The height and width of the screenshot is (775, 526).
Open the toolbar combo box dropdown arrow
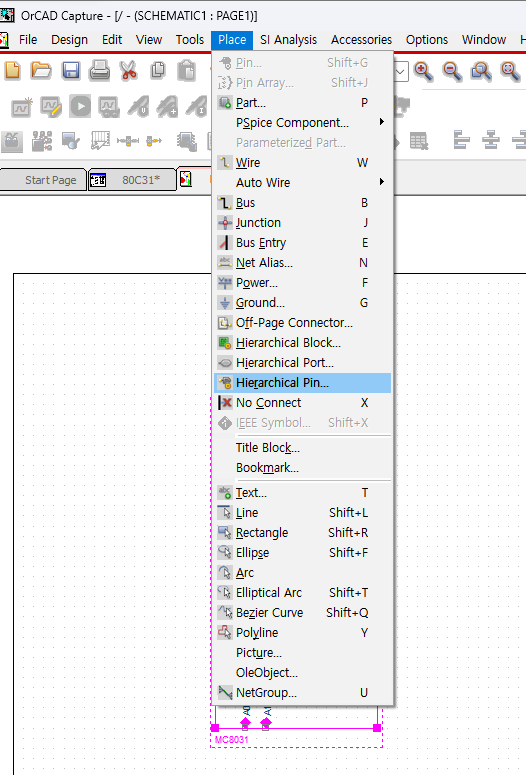[x=400, y=72]
